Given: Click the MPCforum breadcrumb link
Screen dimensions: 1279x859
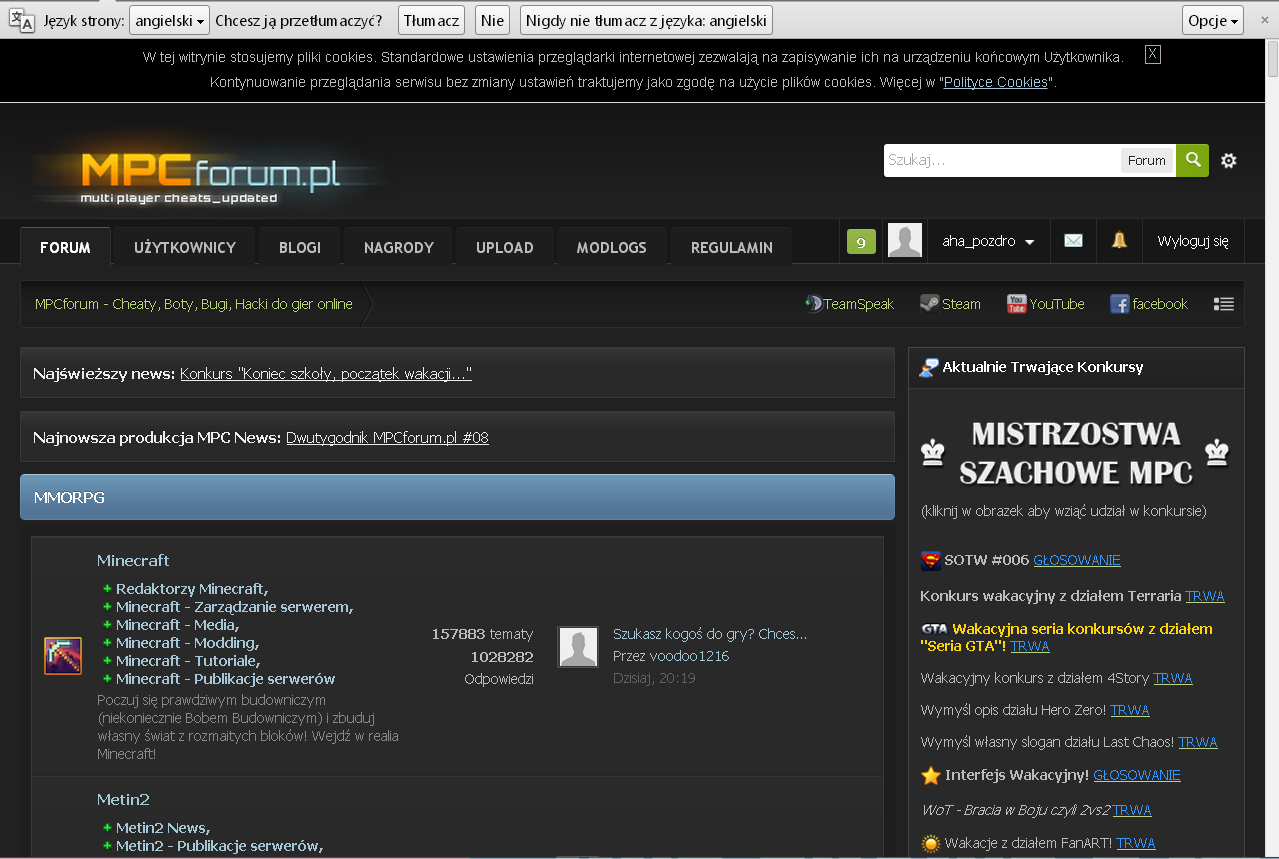Looking at the screenshot, I should point(194,304).
